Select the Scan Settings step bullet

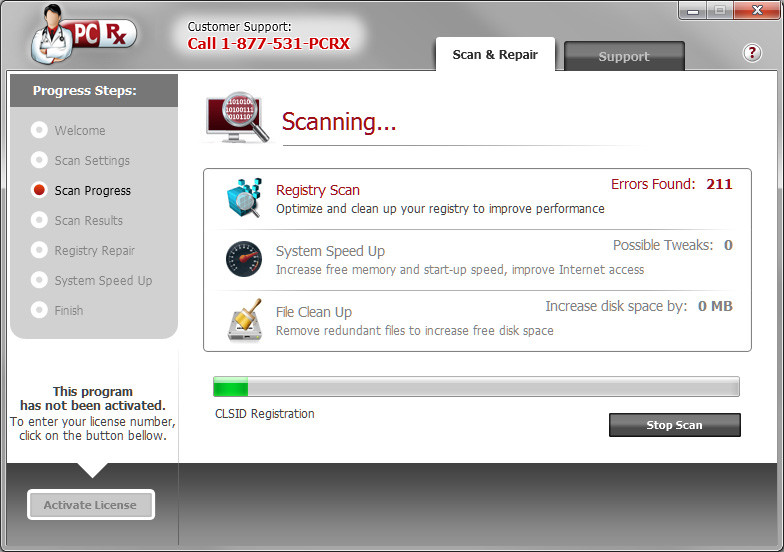coord(39,160)
